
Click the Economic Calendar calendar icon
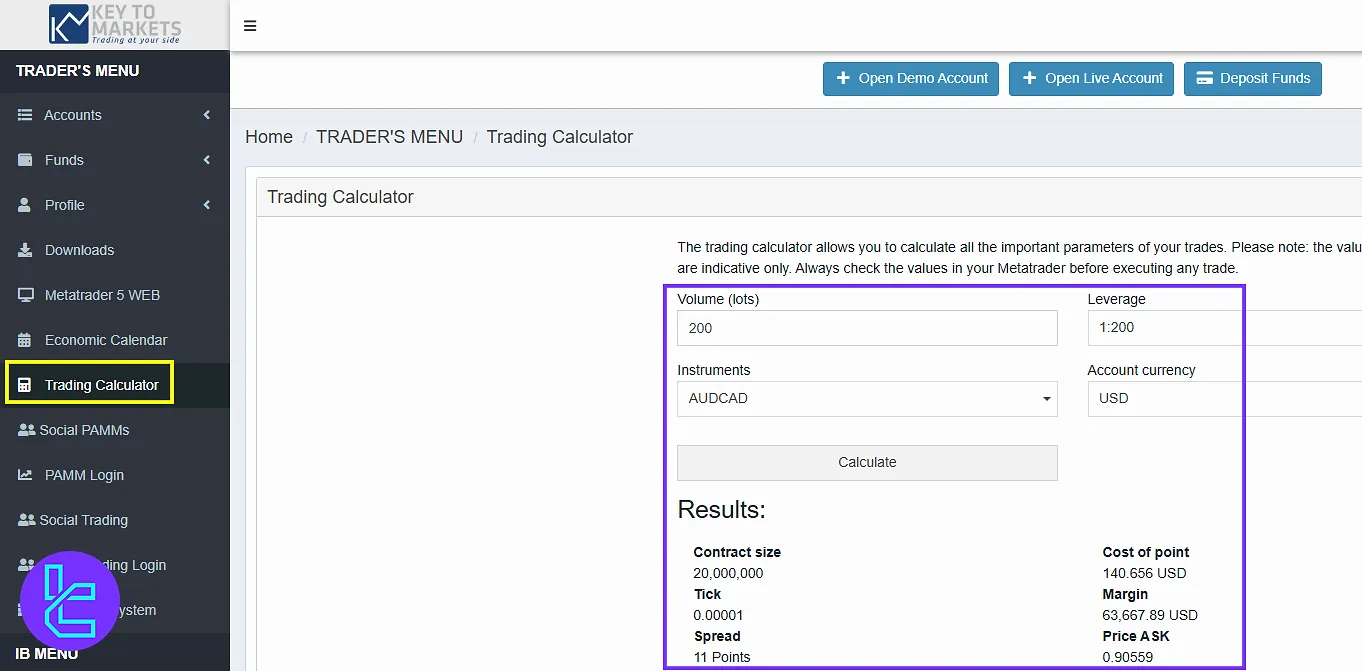pyautogui.click(x=25, y=340)
